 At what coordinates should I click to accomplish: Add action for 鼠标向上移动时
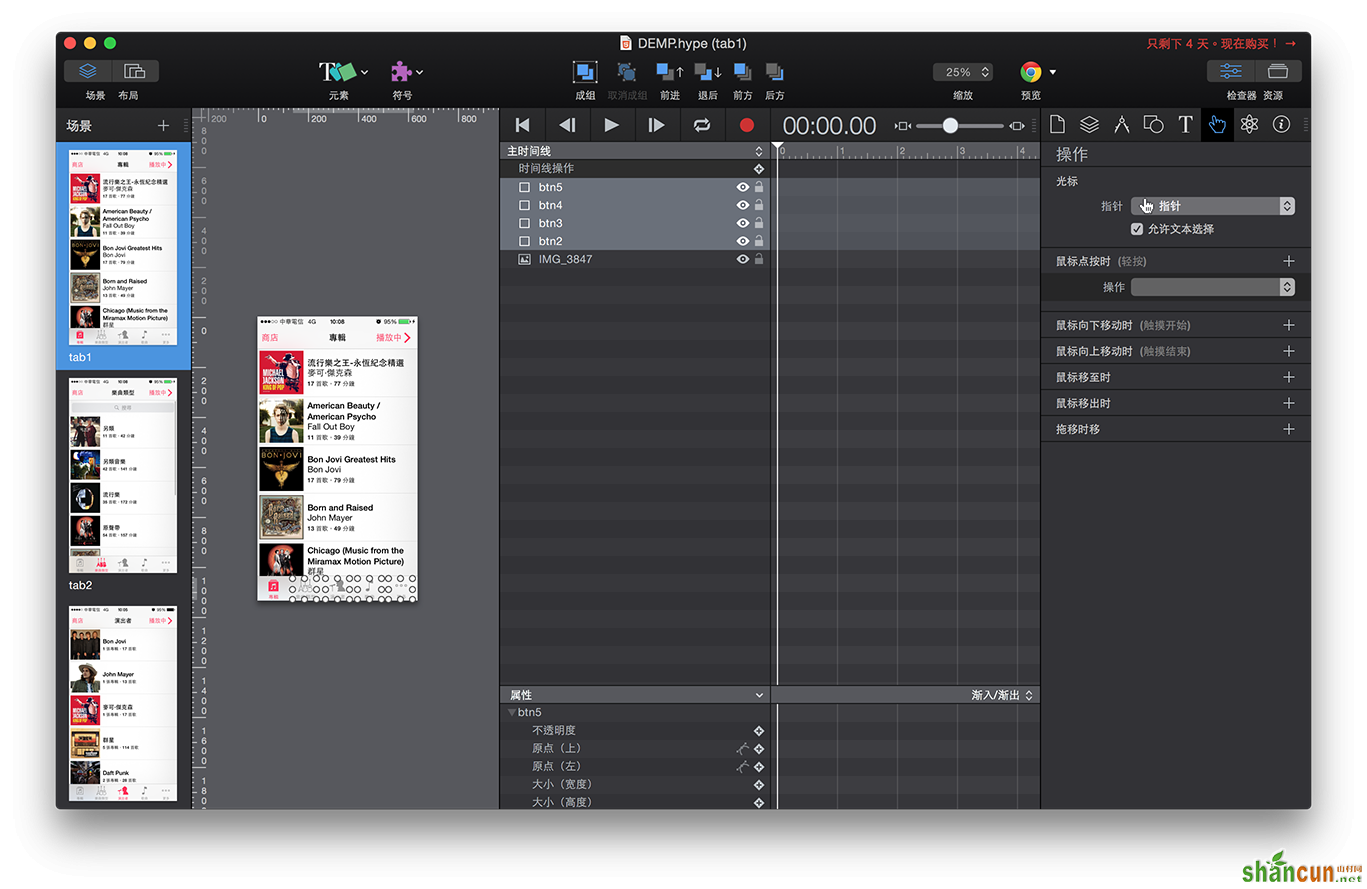1288,351
